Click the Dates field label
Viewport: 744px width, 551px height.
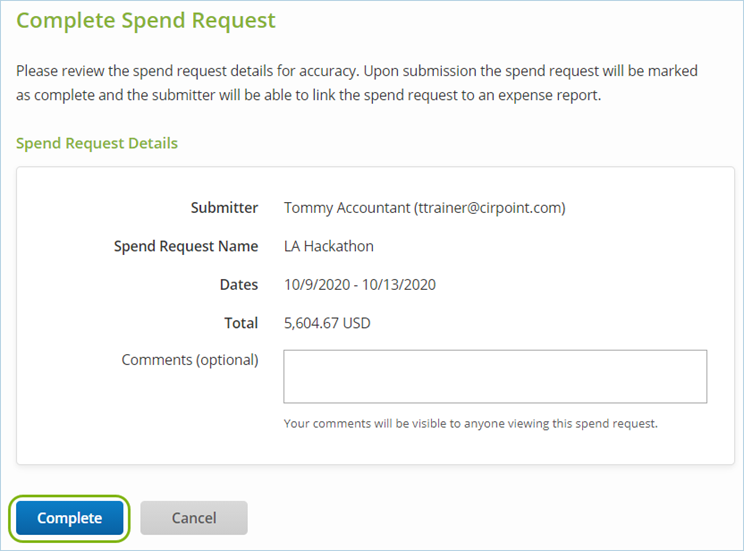click(239, 285)
